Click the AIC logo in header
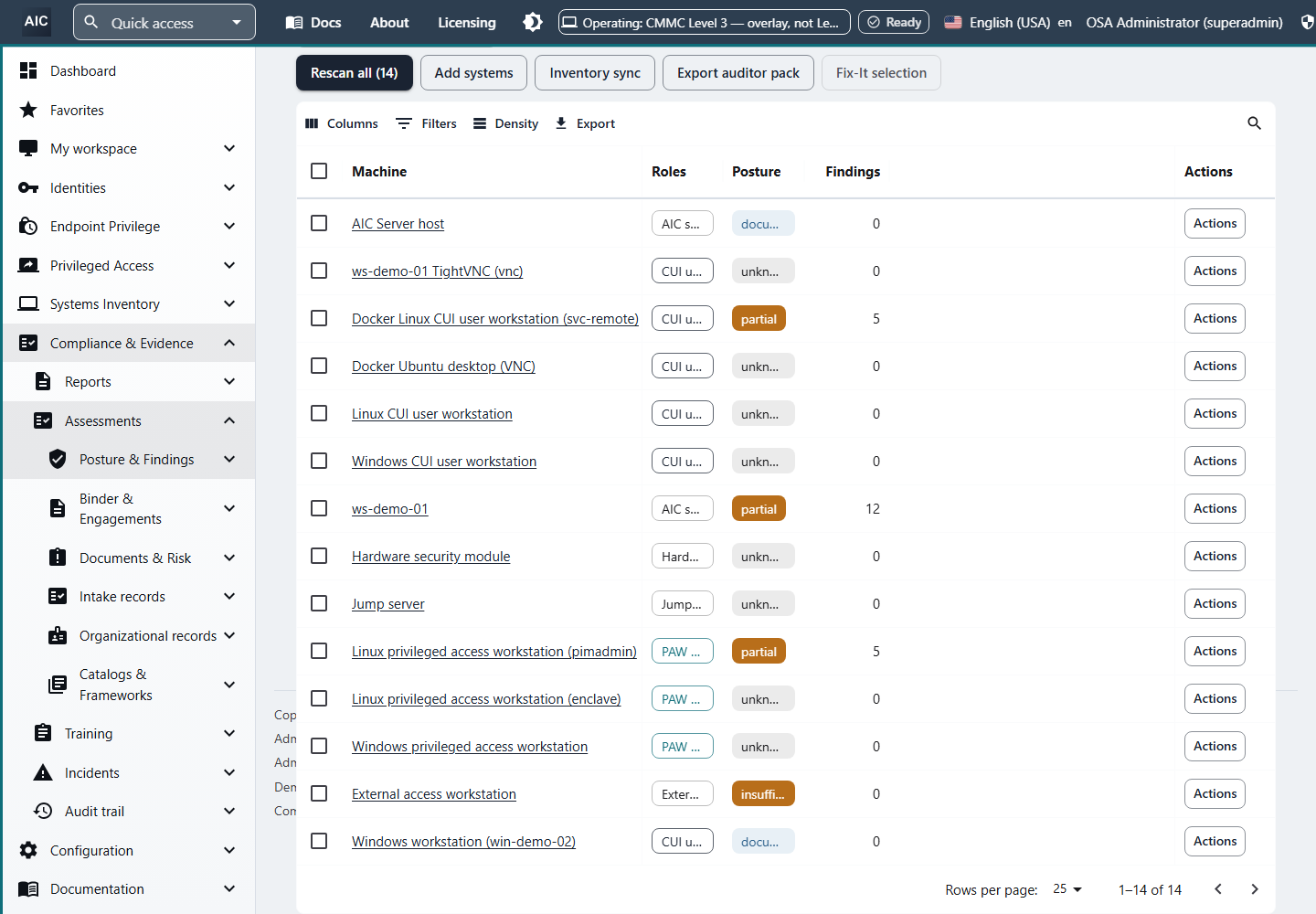The image size is (1316, 914). (x=37, y=21)
